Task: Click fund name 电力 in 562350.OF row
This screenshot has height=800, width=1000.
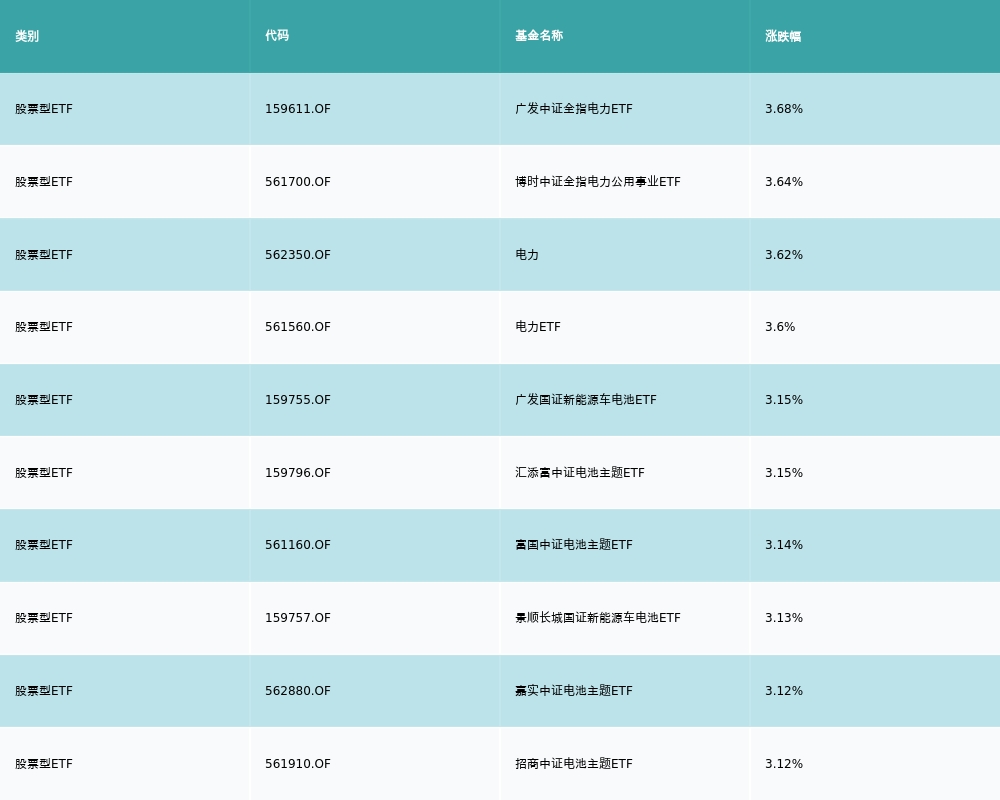Action: coord(527,255)
